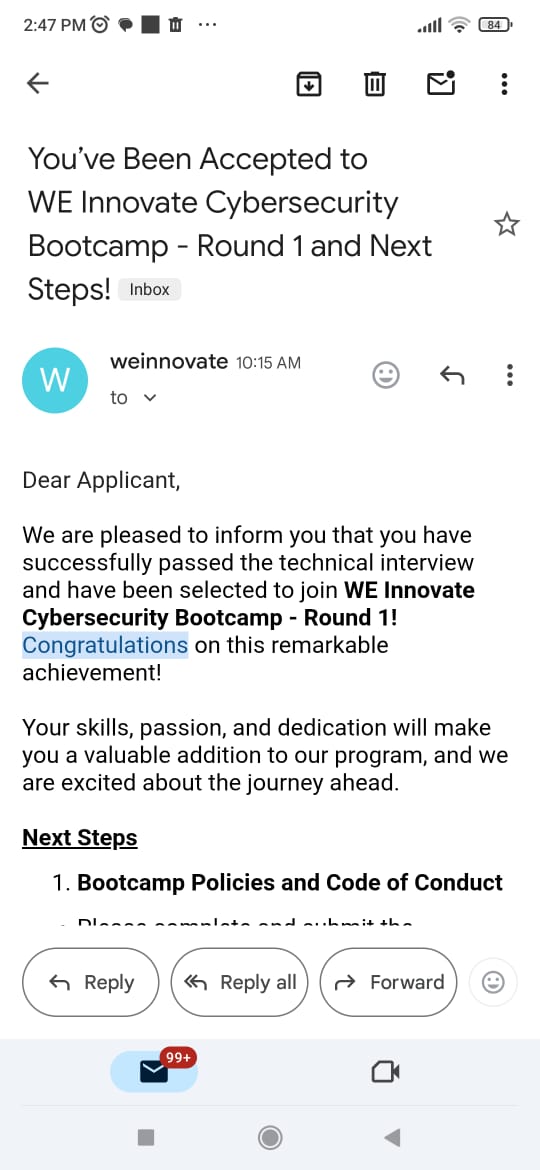Screen dimensions: 540x1170
Task: Click the Reply button
Action: (x=91, y=982)
